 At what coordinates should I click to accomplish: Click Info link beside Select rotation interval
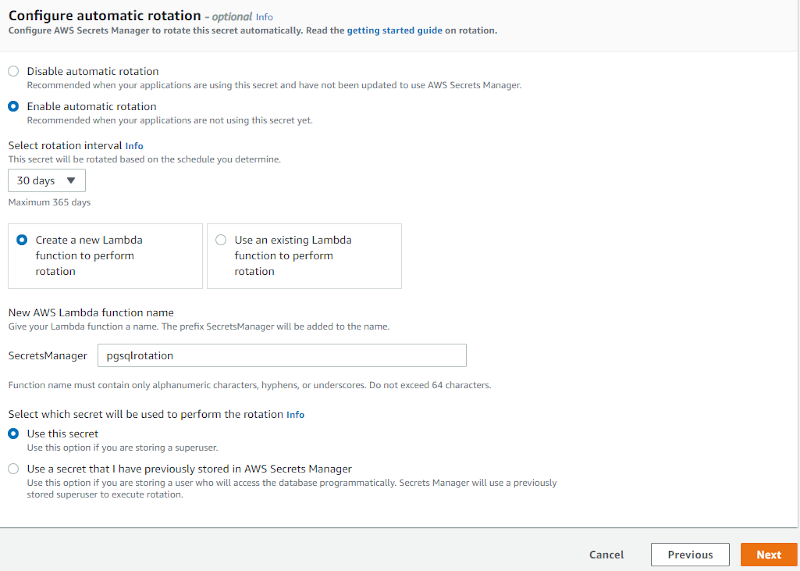click(134, 145)
